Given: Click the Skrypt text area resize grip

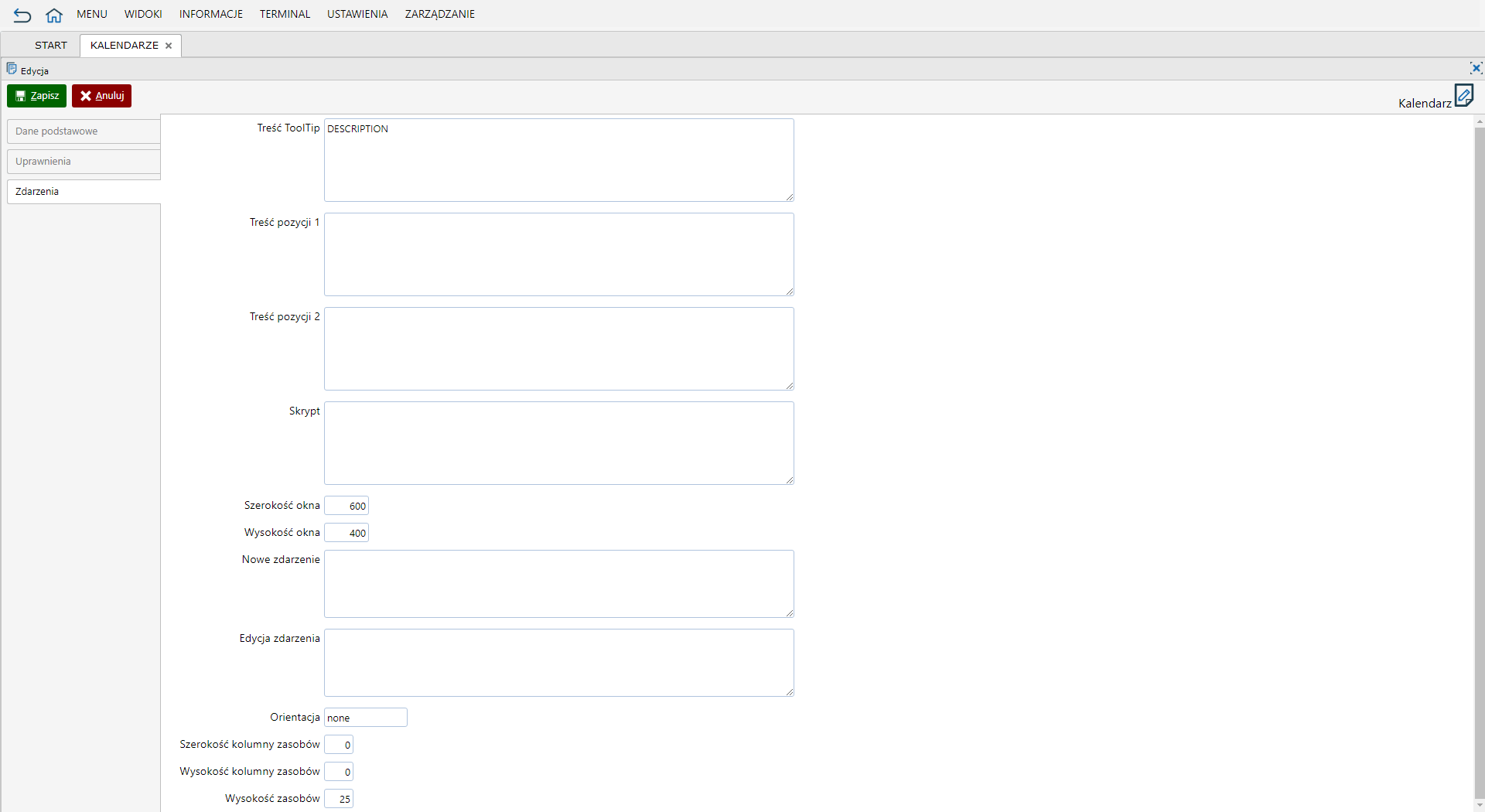Looking at the screenshot, I should coord(790,480).
